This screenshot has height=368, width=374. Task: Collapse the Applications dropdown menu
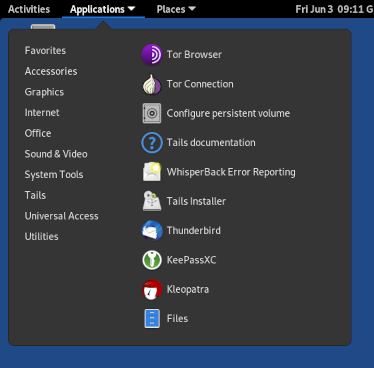tap(103, 9)
